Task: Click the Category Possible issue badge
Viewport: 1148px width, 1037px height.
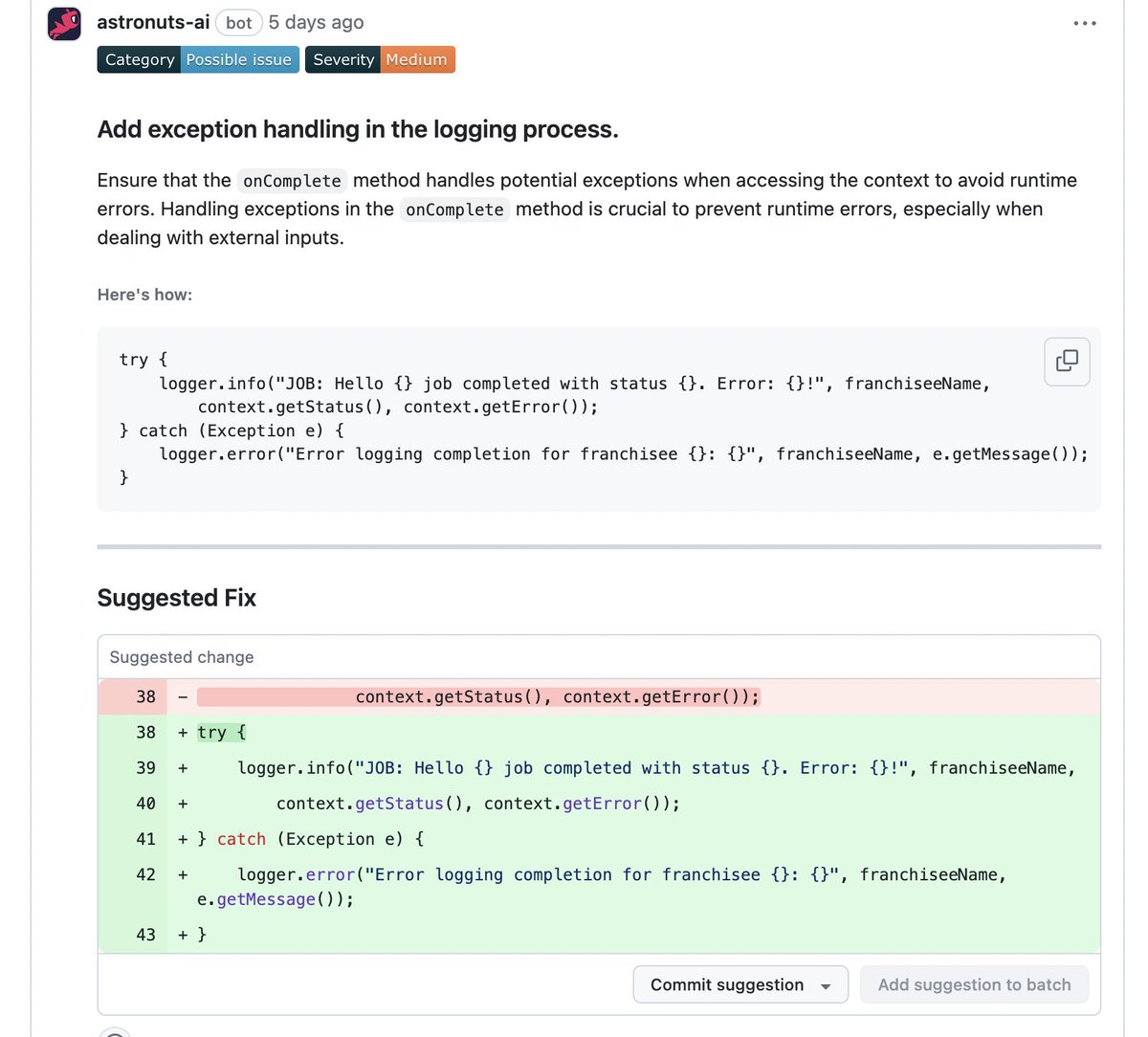Action: coord(197,59)
